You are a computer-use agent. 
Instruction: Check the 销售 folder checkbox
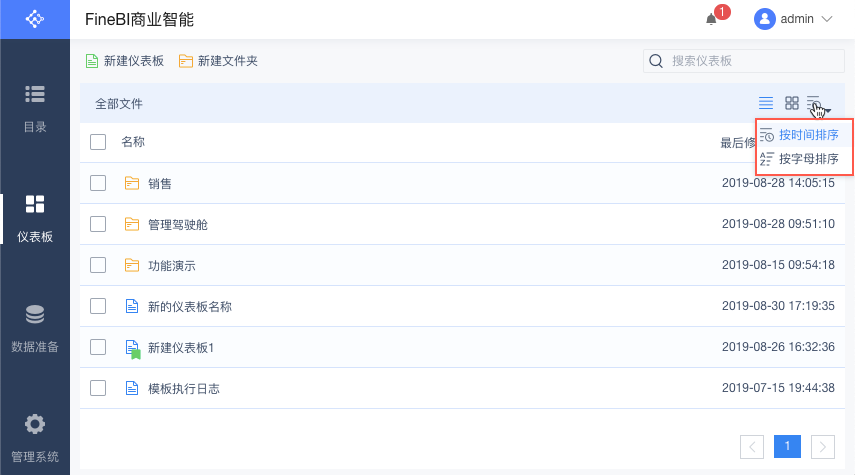tap(98, 183)
